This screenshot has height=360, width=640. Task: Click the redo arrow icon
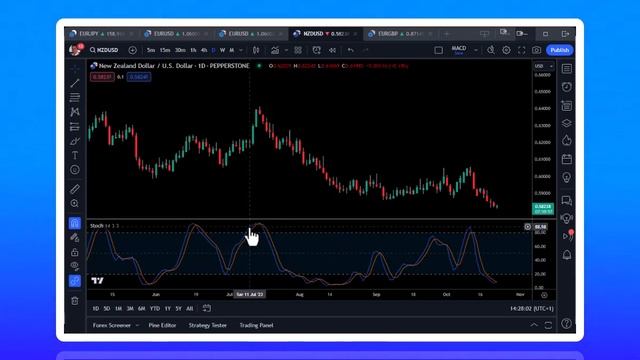tap(366, 50)
